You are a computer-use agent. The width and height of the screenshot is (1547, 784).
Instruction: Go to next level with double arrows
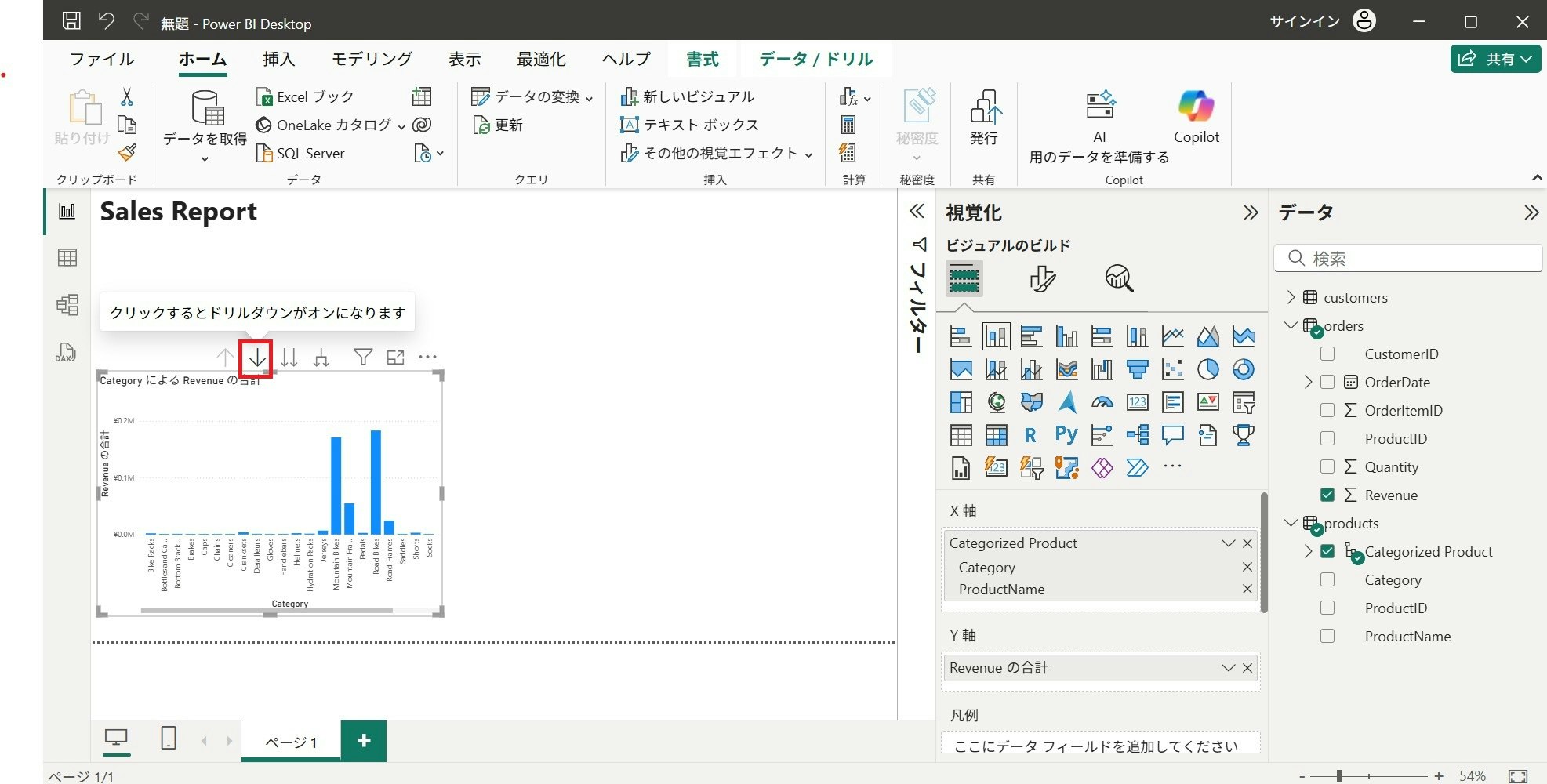coord(289,358)
